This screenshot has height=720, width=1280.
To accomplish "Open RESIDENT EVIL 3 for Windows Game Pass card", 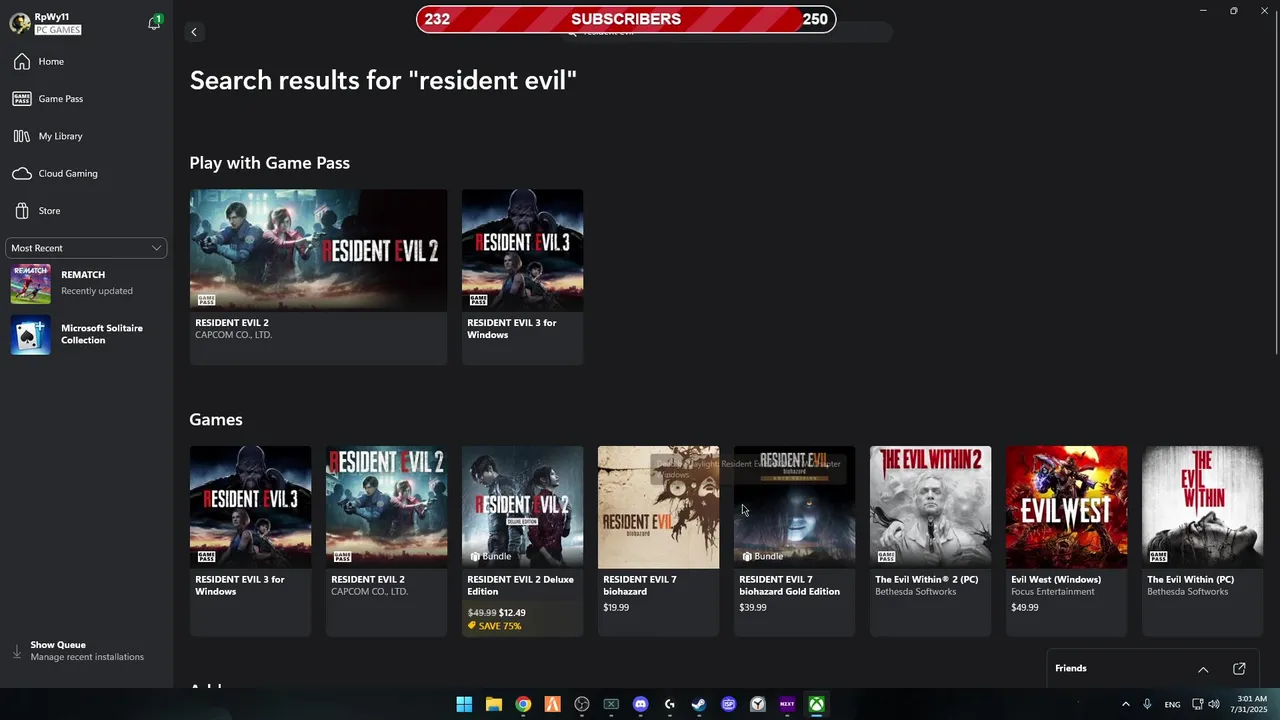I will 522,277.
